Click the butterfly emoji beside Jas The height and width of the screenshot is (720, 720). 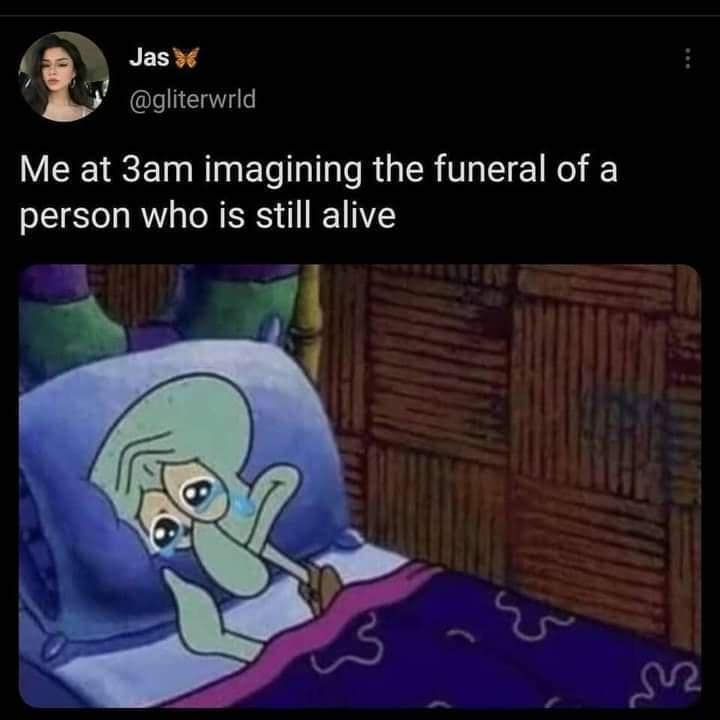188,58
